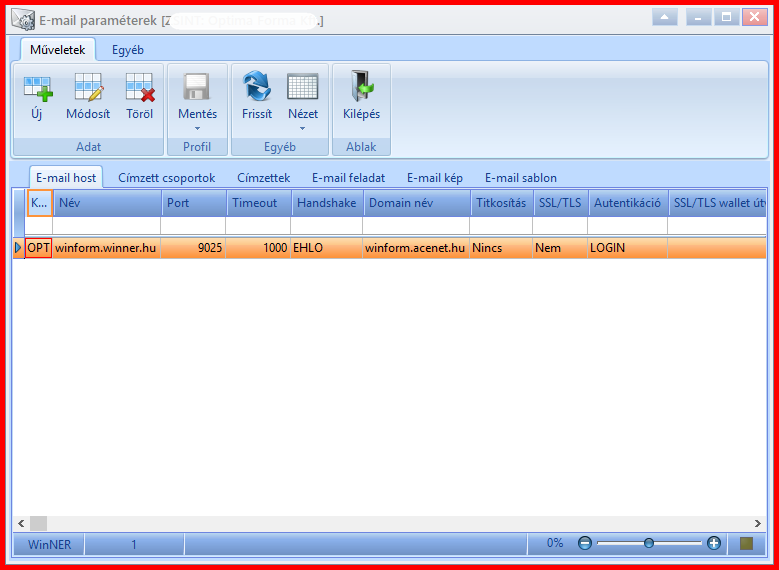
Task: Click the zoom out minus icon
Action: [585, 543]
